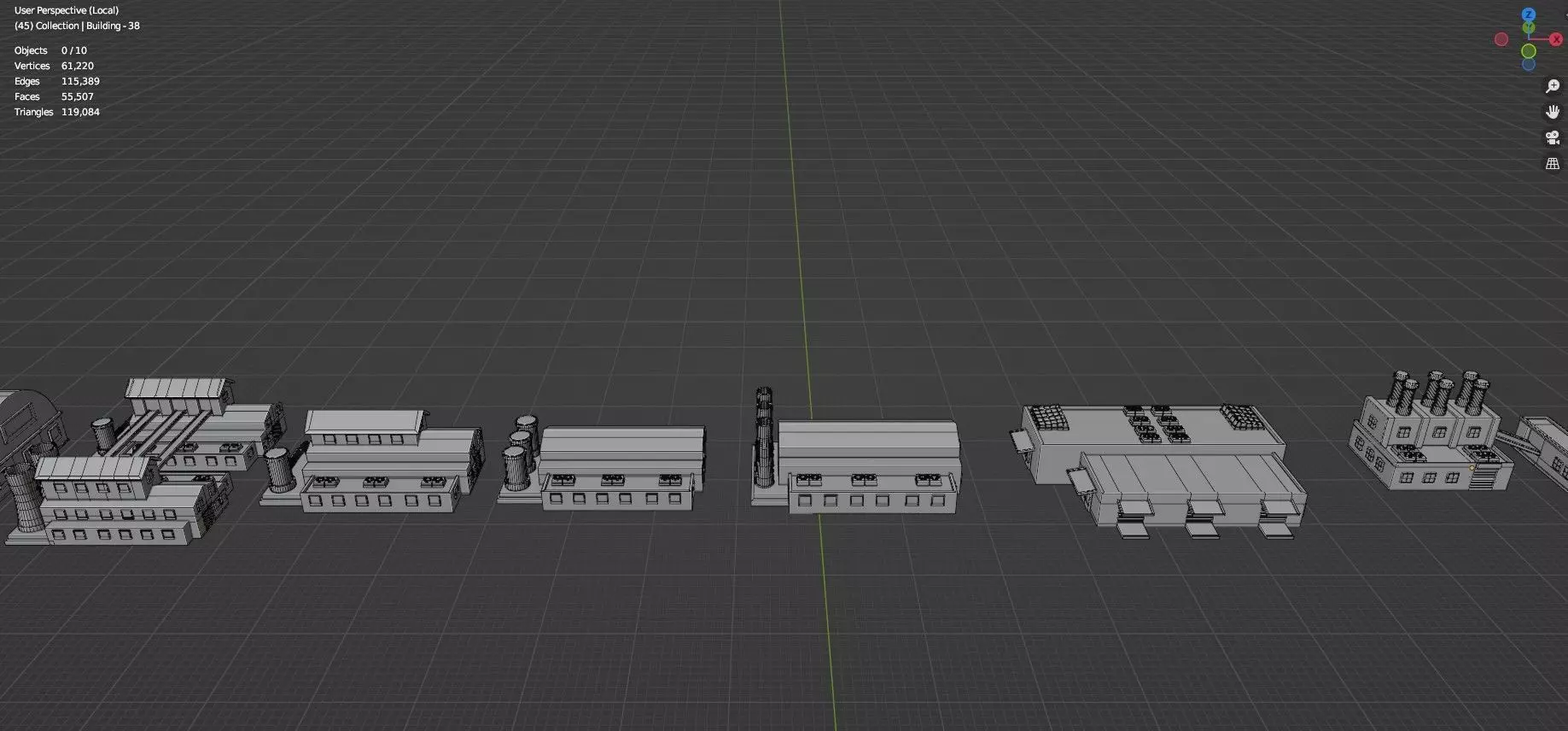Click the zoom magnifier viewport icon
1568x731 pixels.
(1553, 86)
